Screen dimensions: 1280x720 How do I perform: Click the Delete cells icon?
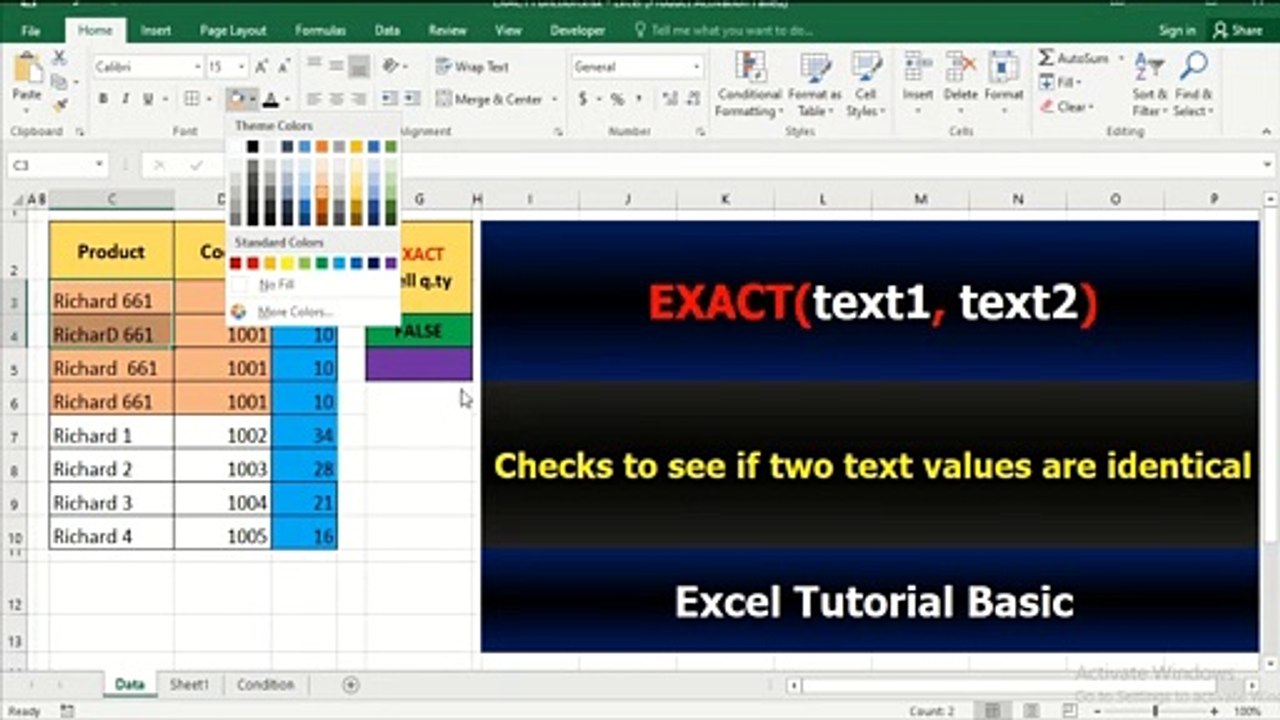tap(960, 68)
